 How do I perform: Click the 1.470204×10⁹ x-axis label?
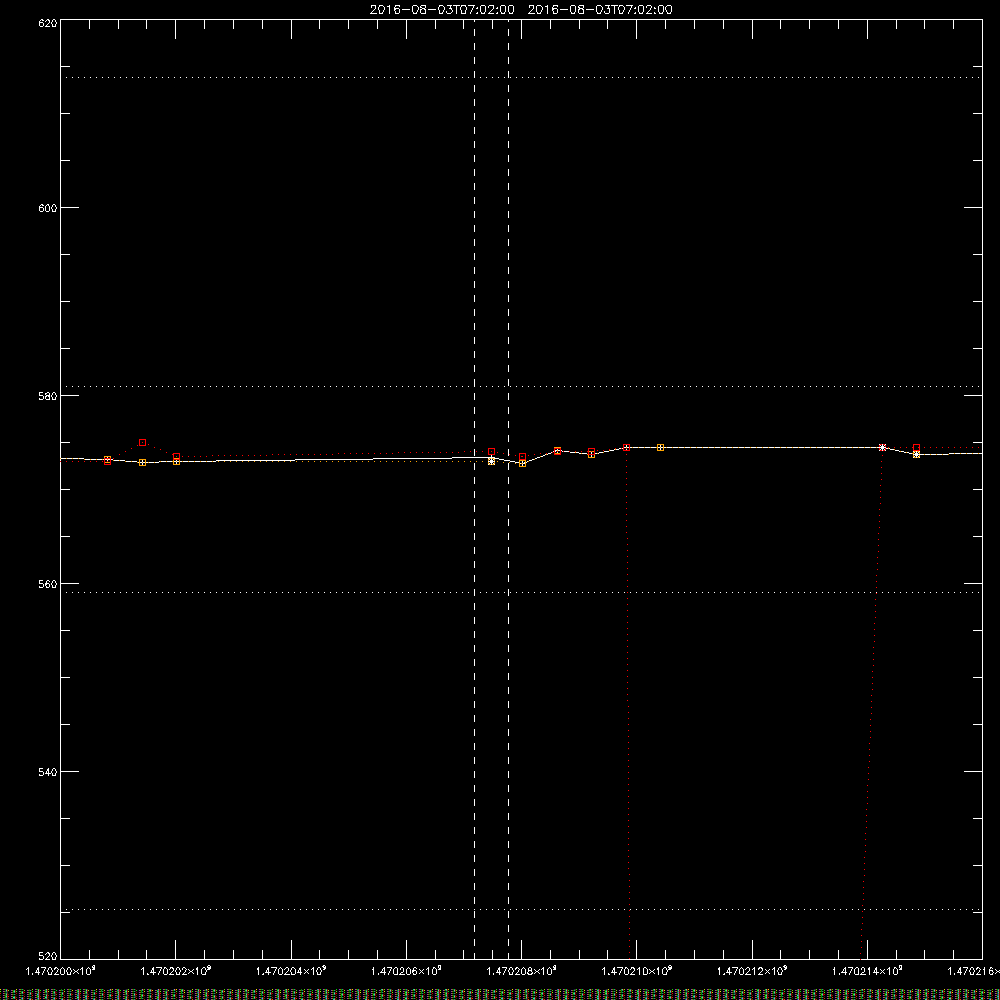pyautogui.click(x=291, y=971)
